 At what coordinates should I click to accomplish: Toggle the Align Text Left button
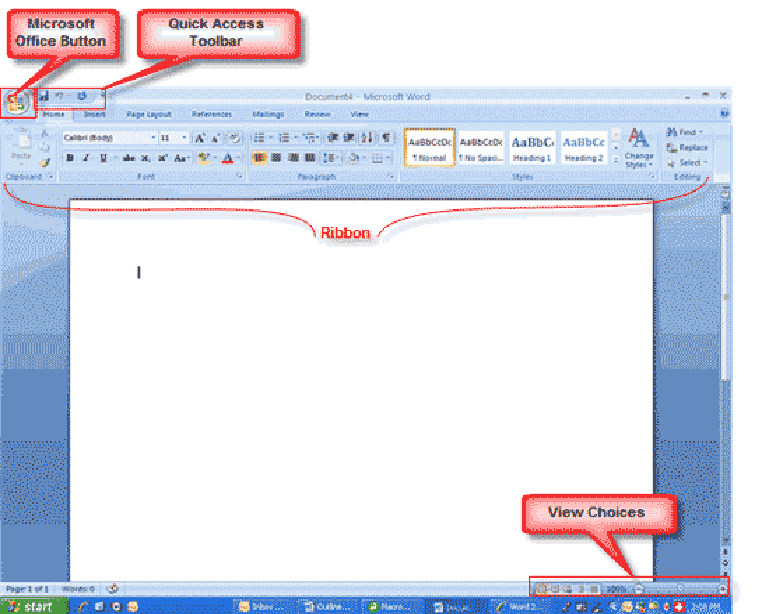[258, 158]
